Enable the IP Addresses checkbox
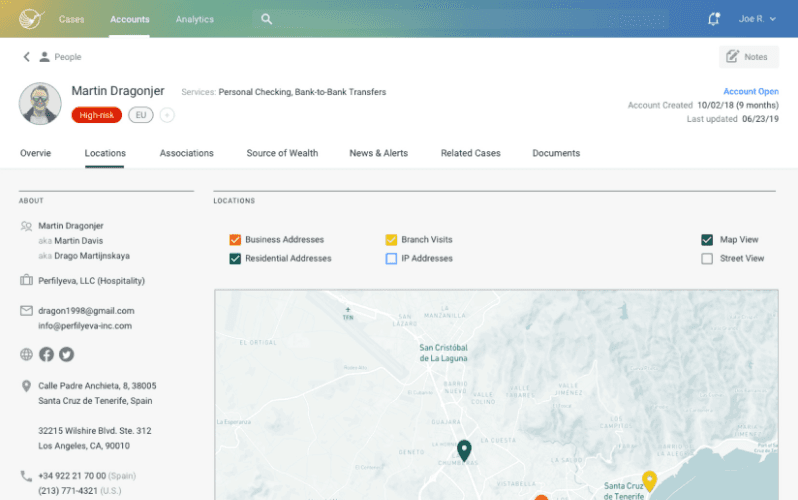 (x=391, y=259)
